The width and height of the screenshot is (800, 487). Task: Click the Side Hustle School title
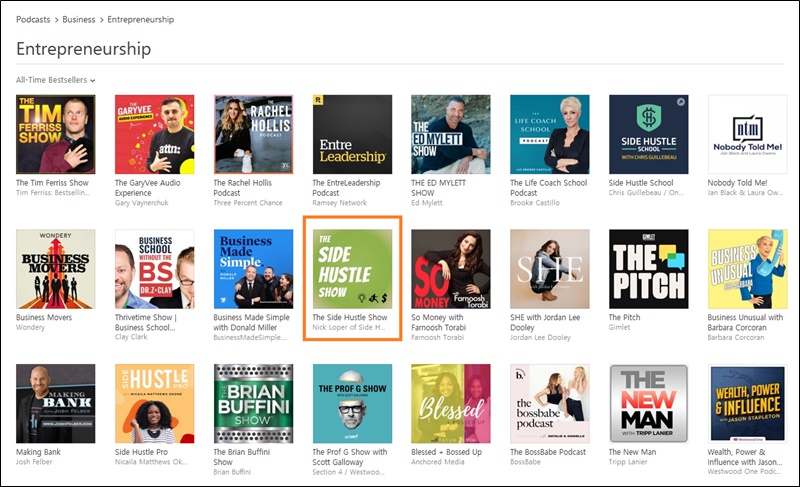tap(641, 183)
